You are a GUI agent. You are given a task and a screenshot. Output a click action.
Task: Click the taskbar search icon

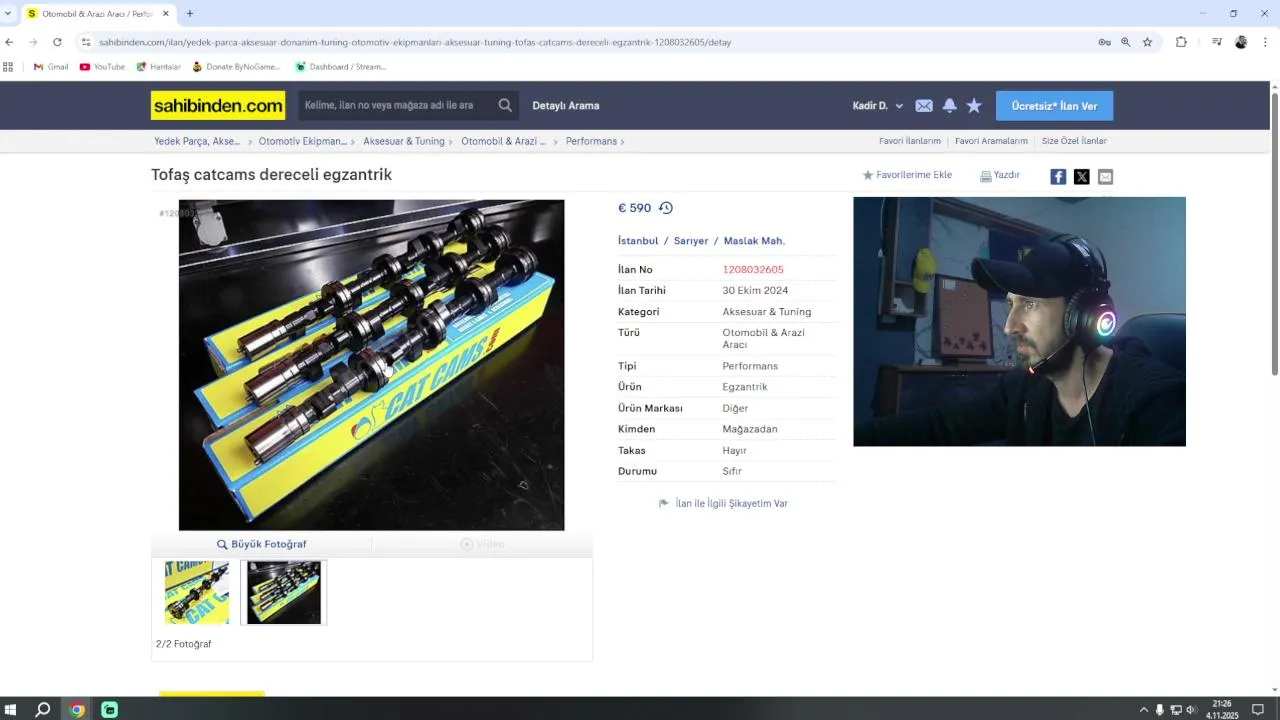pos(43,710)
